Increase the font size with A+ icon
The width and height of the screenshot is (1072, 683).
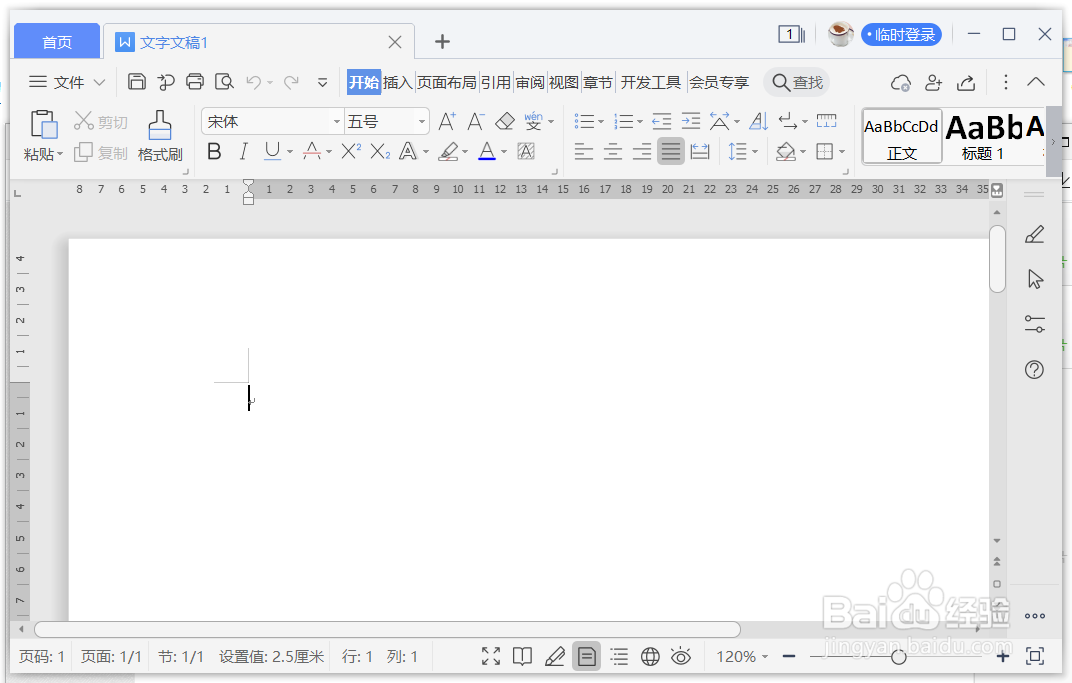coord(446,119)
